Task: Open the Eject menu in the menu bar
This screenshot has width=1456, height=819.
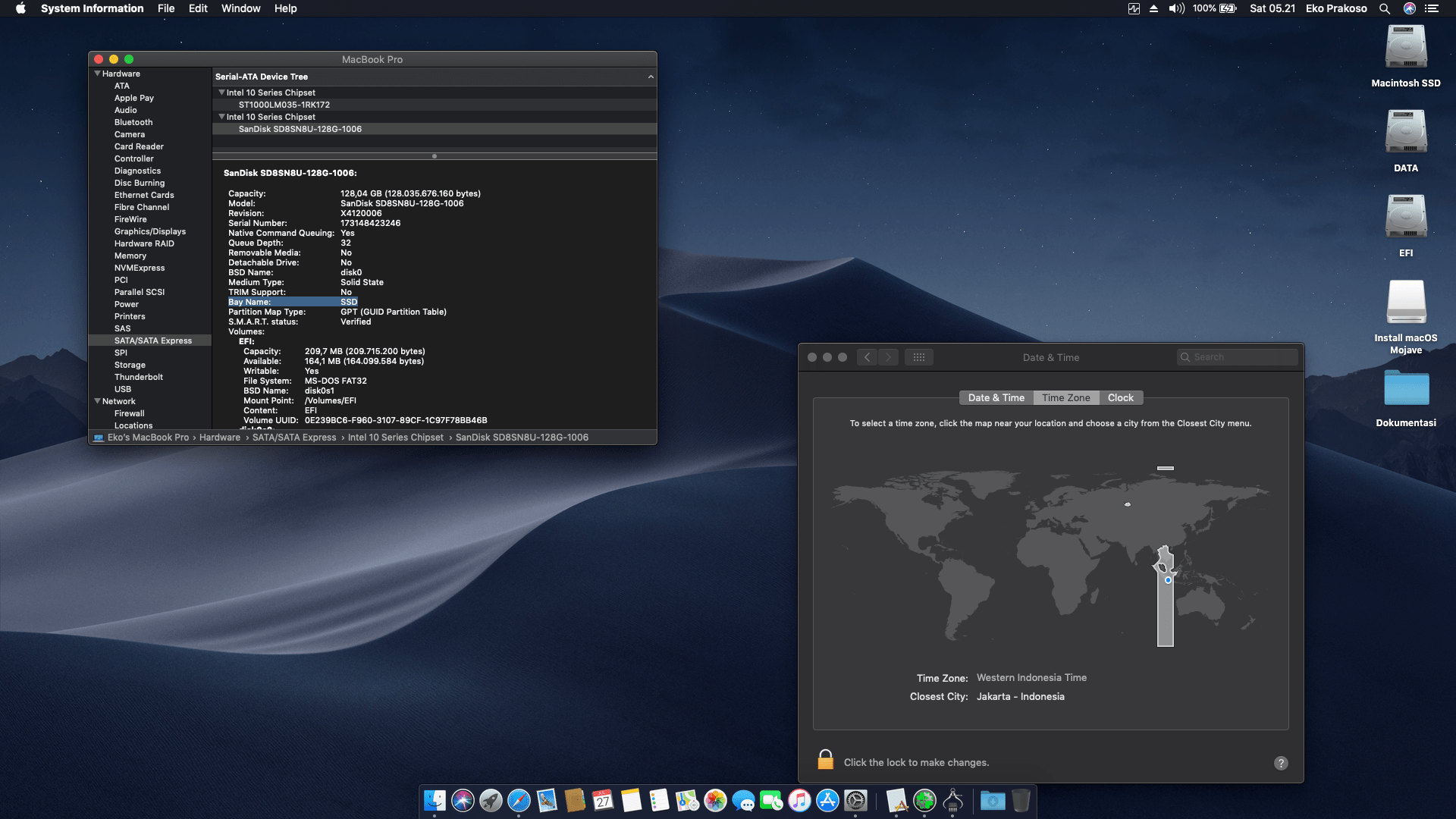Action: (x=1155, y=8)
